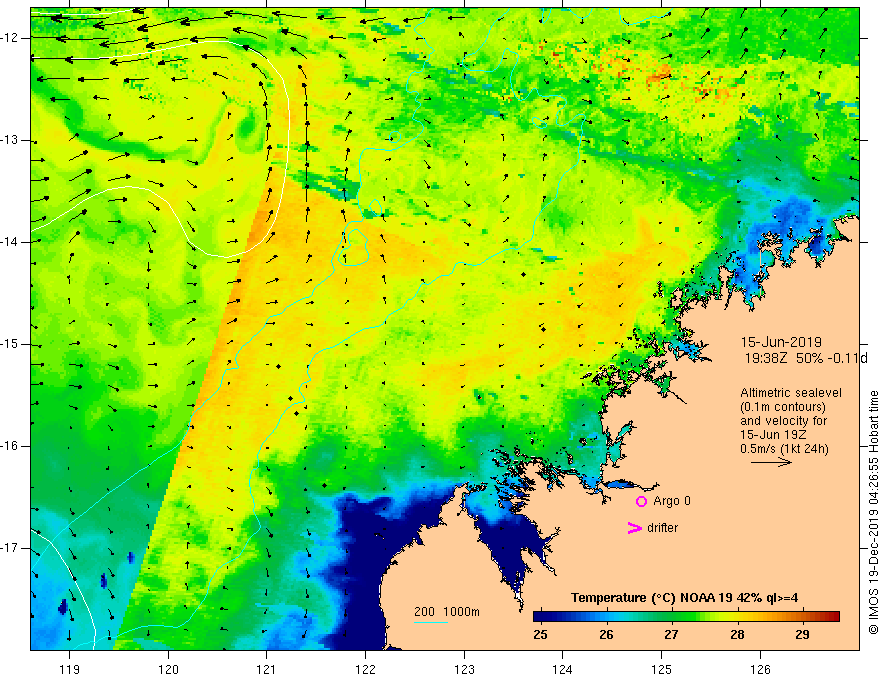The image size is (880, 680).
Task: Click the '(0.1m contours)' text
Action: pos(783,407)
